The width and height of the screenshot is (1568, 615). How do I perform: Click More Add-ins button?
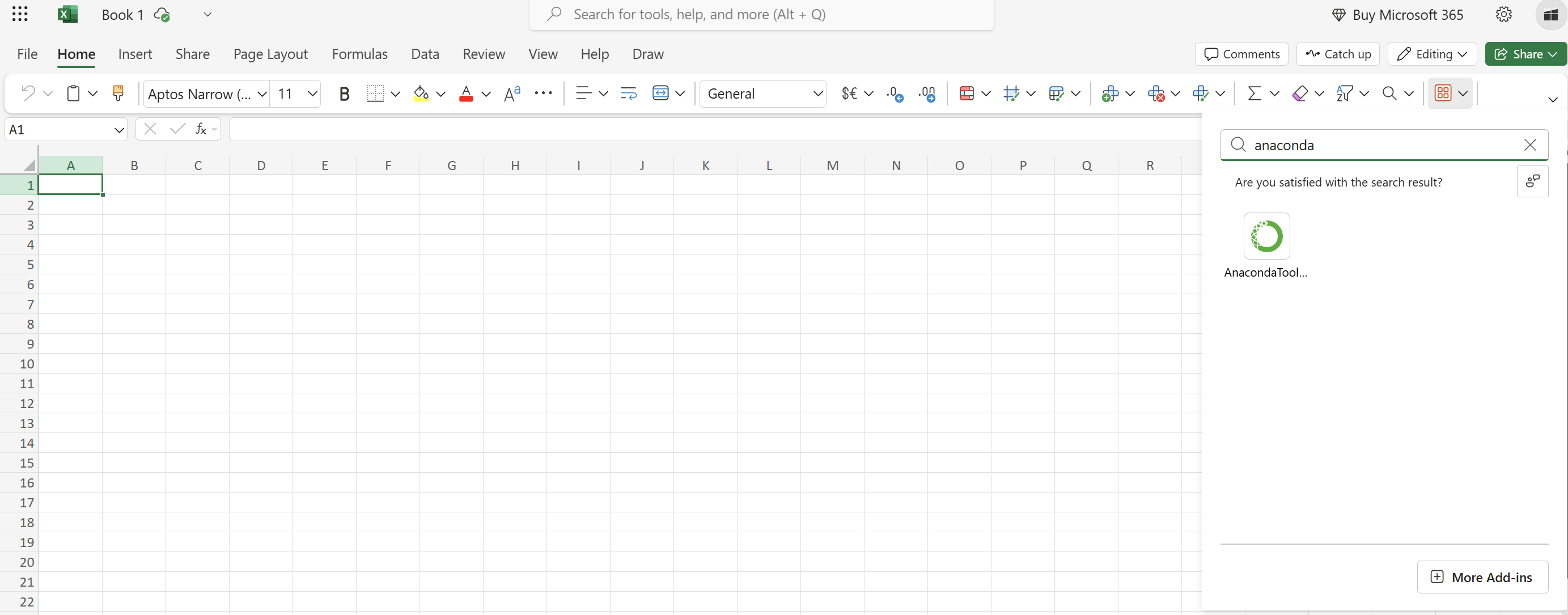click(1482, 576)
